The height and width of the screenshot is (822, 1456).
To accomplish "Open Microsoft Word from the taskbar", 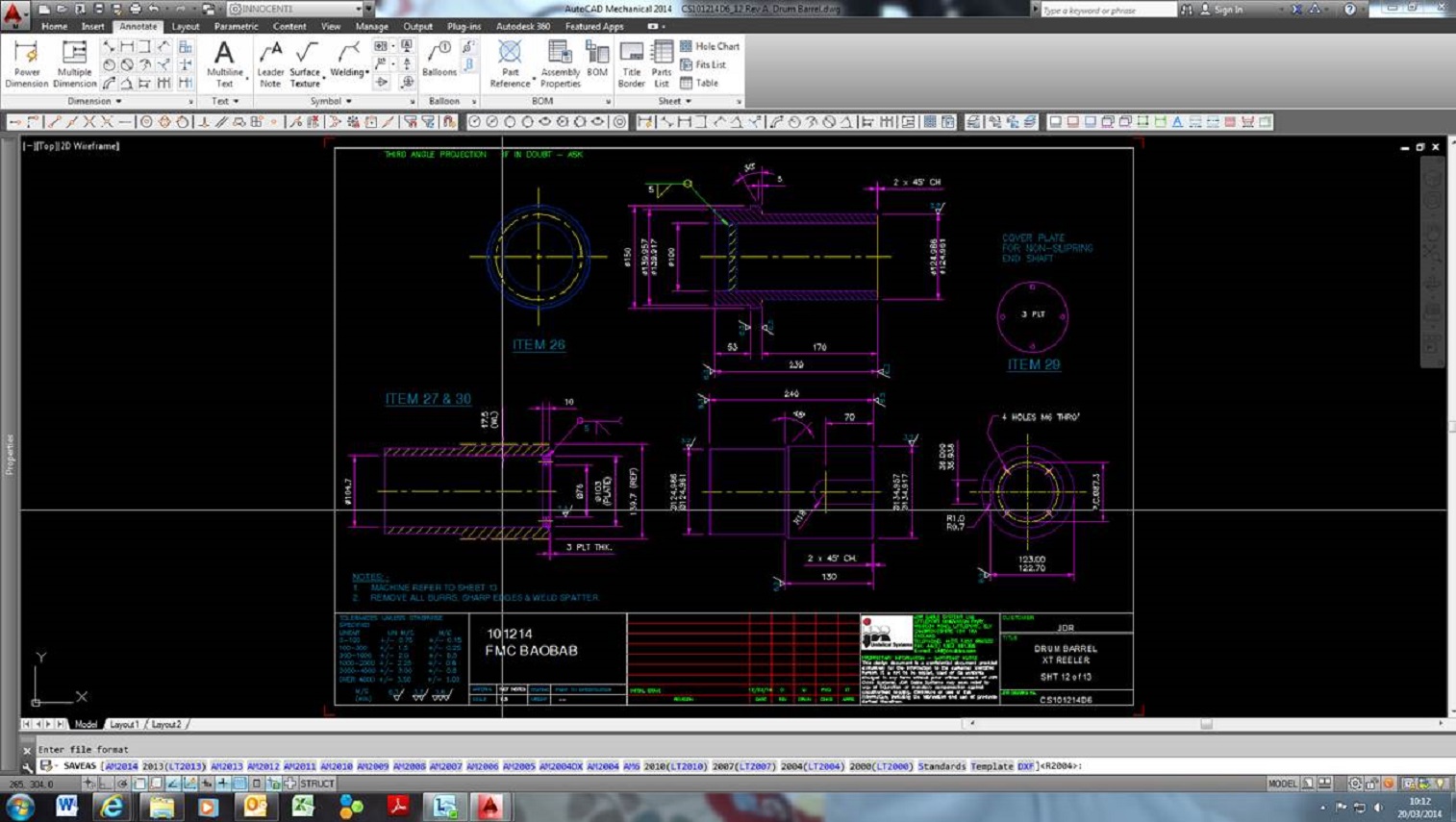I will coord(65,807).
